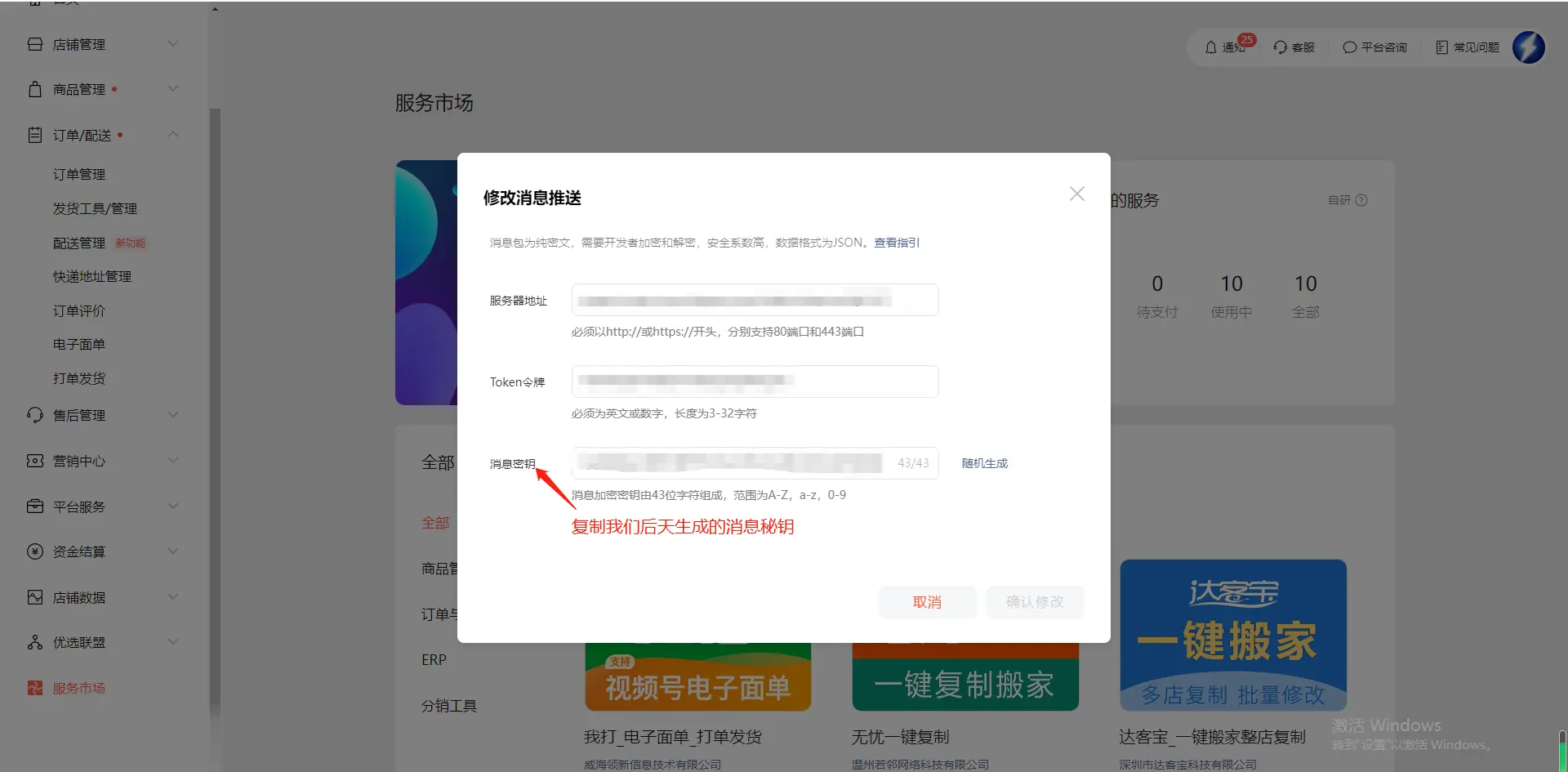Expand the 资金结算 menu chevron
This screenshot has height=772, width=1568.
[173, 551]
